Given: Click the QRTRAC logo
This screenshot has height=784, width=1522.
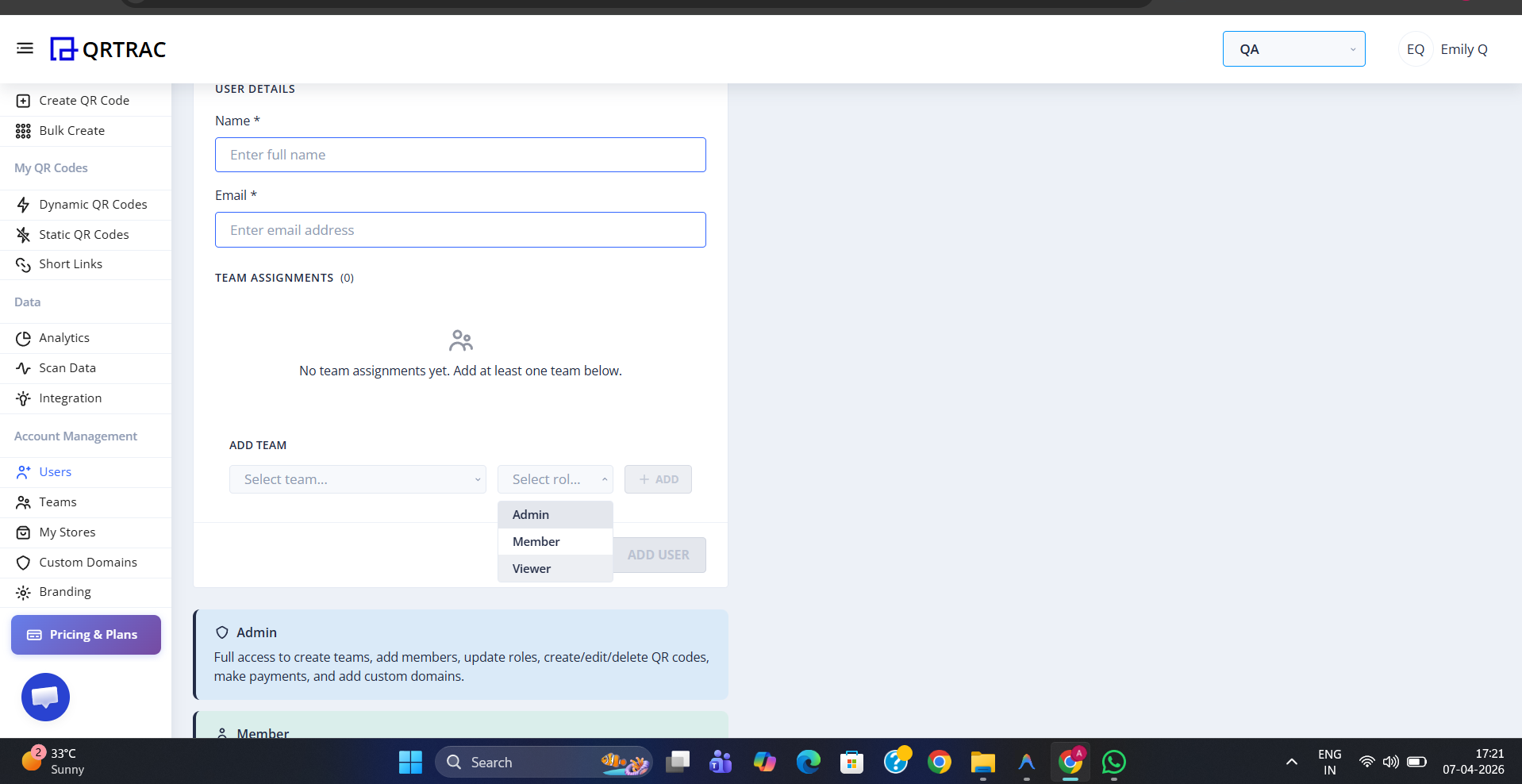Looking at the screenshot, I should click(x=107, y=48).
